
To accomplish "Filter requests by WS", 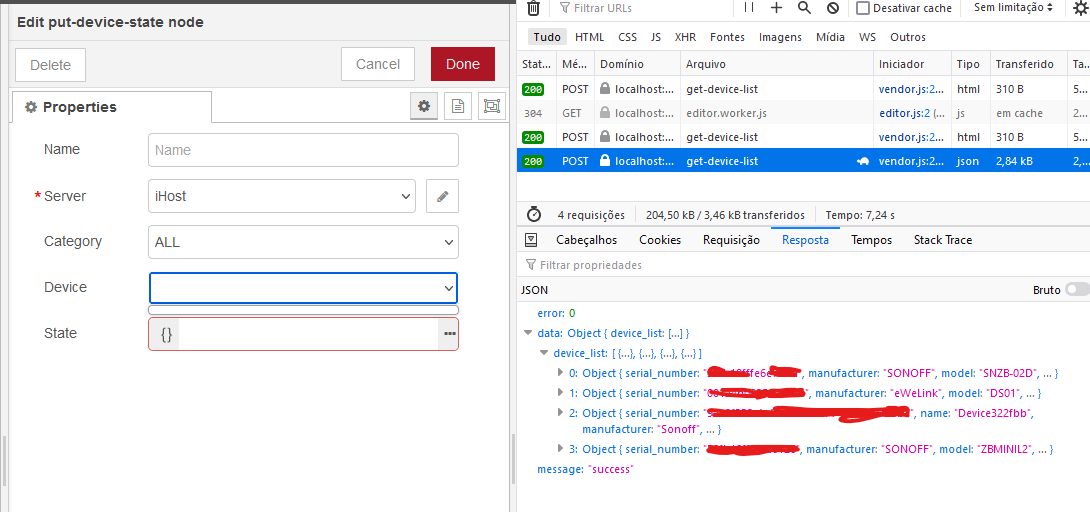I will pyautogui.click(x=868, y=38).
